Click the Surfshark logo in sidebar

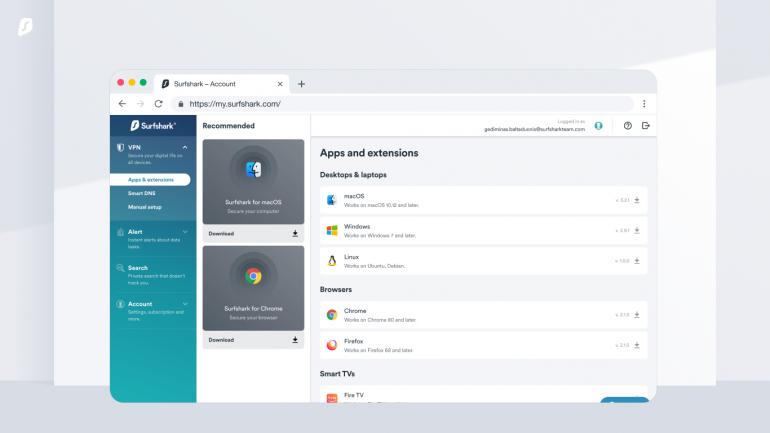pos(153,126)
